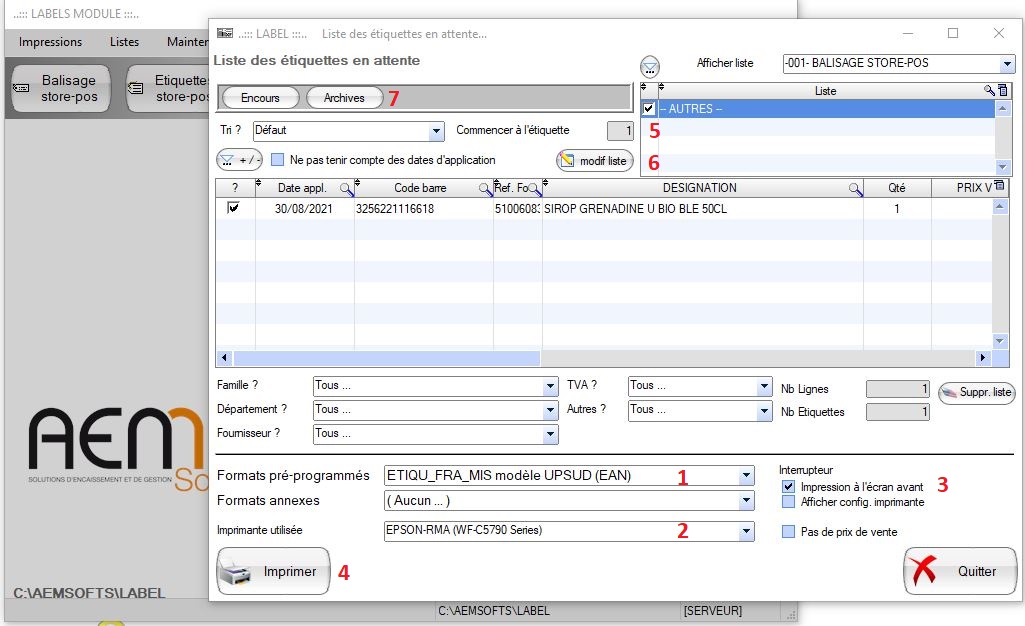Expand the Afficher liste combo box
The width and height of the screenshot is (1025, 626).
click(1005, 64)
